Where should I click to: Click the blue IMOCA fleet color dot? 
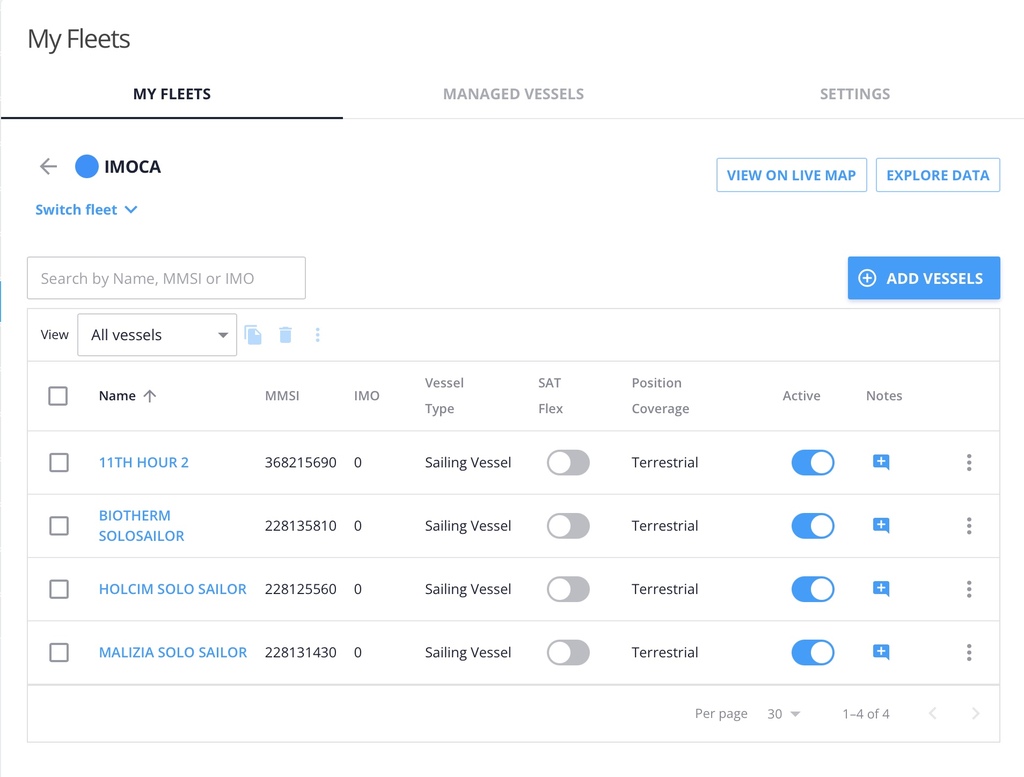[86, 166]
